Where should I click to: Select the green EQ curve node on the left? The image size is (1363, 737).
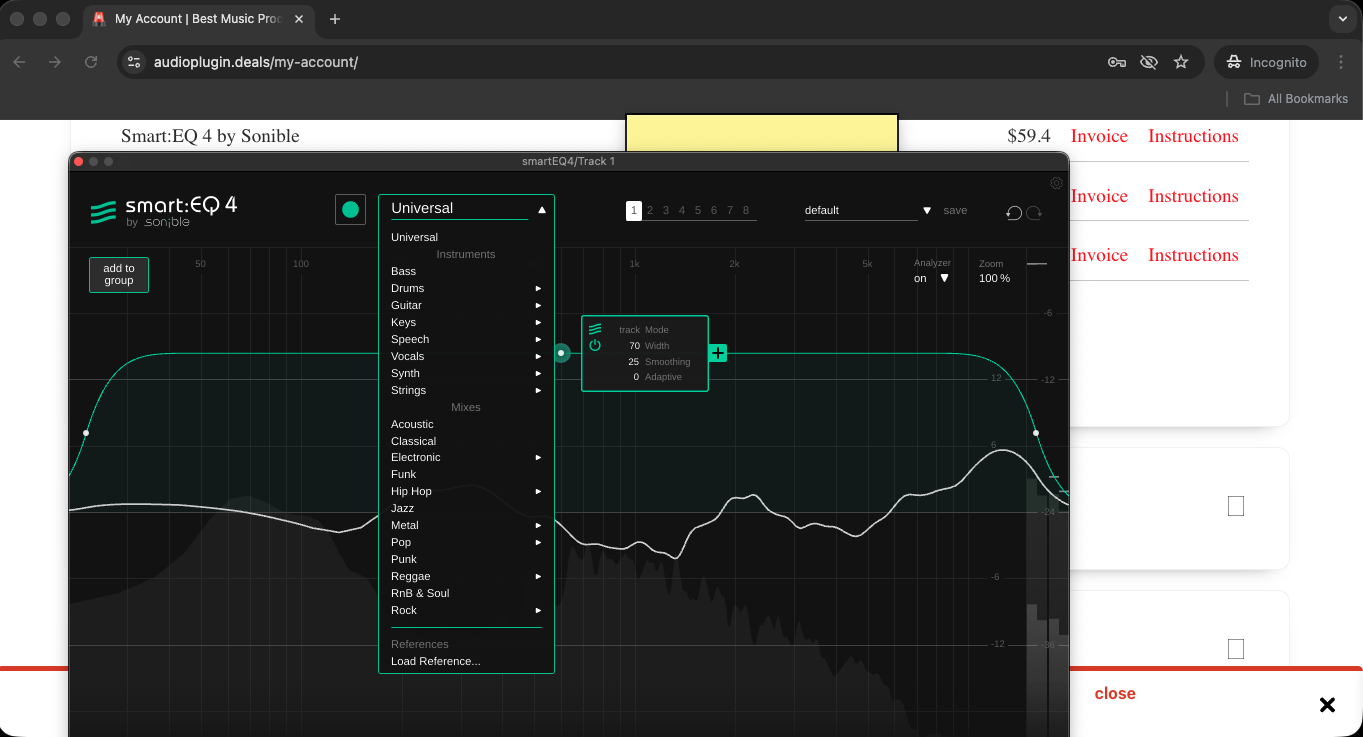[85, 433]
